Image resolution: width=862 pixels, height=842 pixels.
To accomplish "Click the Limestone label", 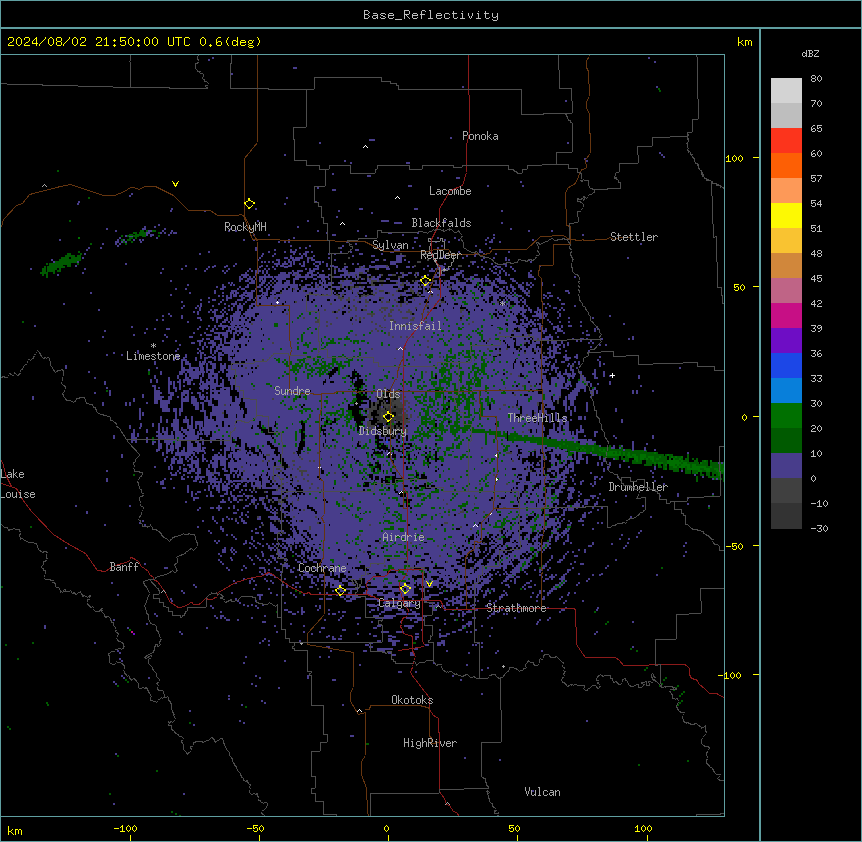I will click(x=153, y=356).
